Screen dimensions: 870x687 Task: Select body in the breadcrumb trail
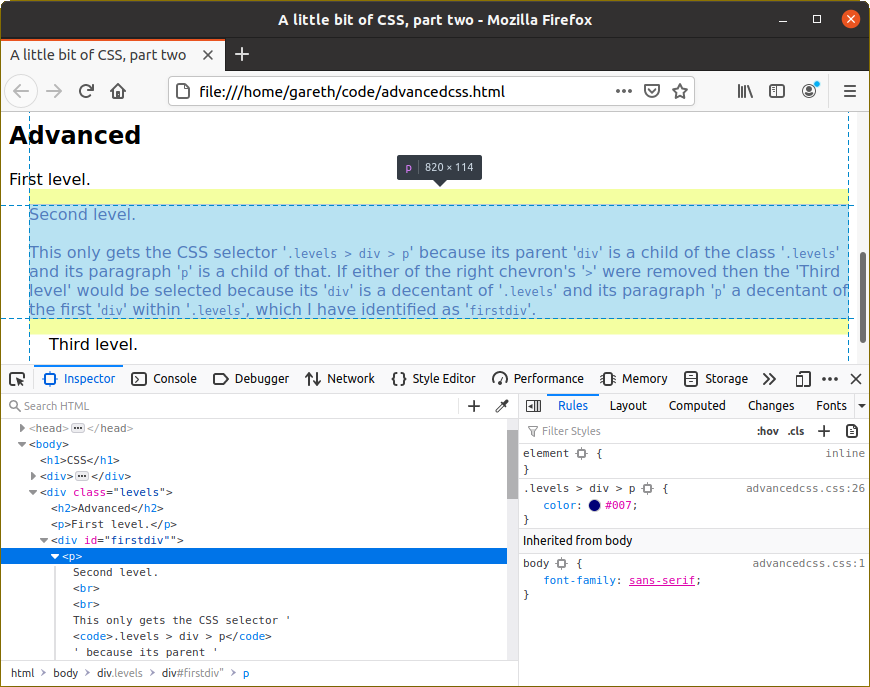(65, 673)
